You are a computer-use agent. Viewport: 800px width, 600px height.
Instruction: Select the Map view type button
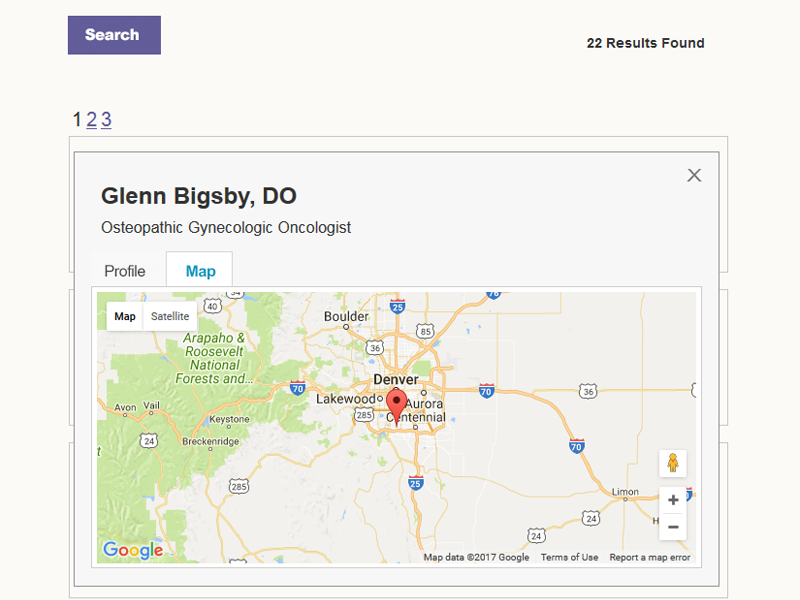[125, 316]
